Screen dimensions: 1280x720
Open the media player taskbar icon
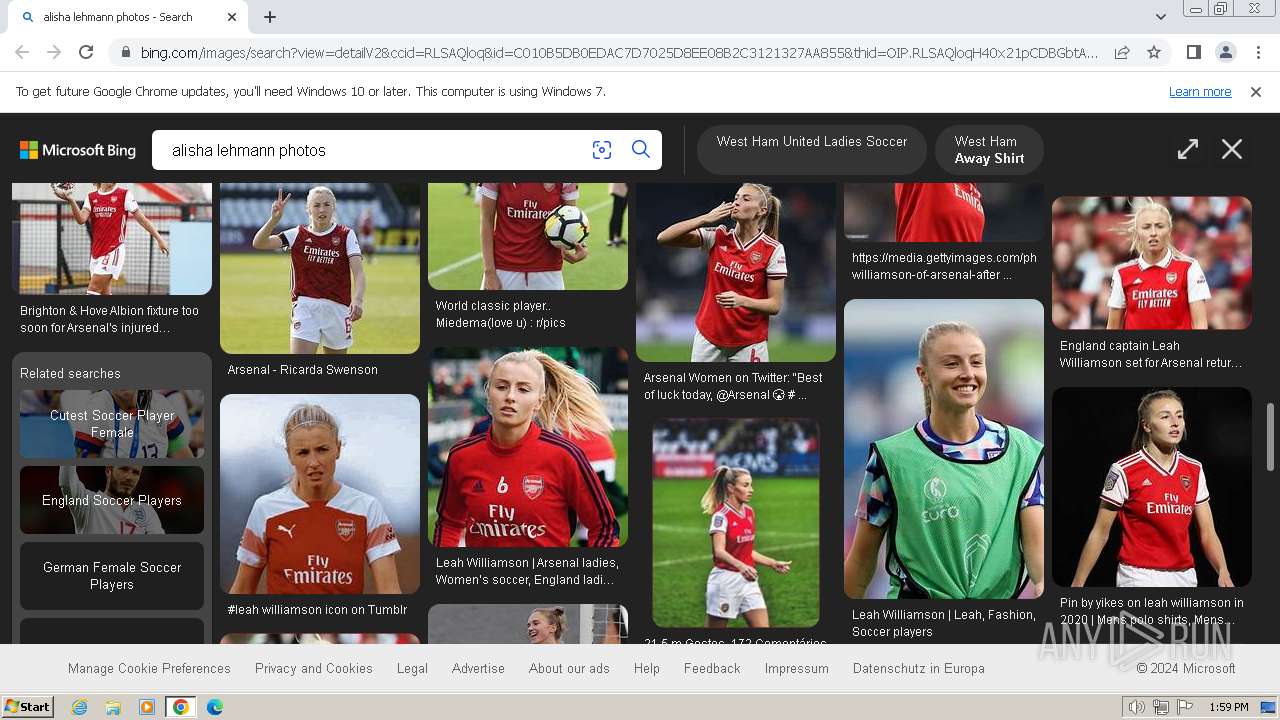click(147, 707)
